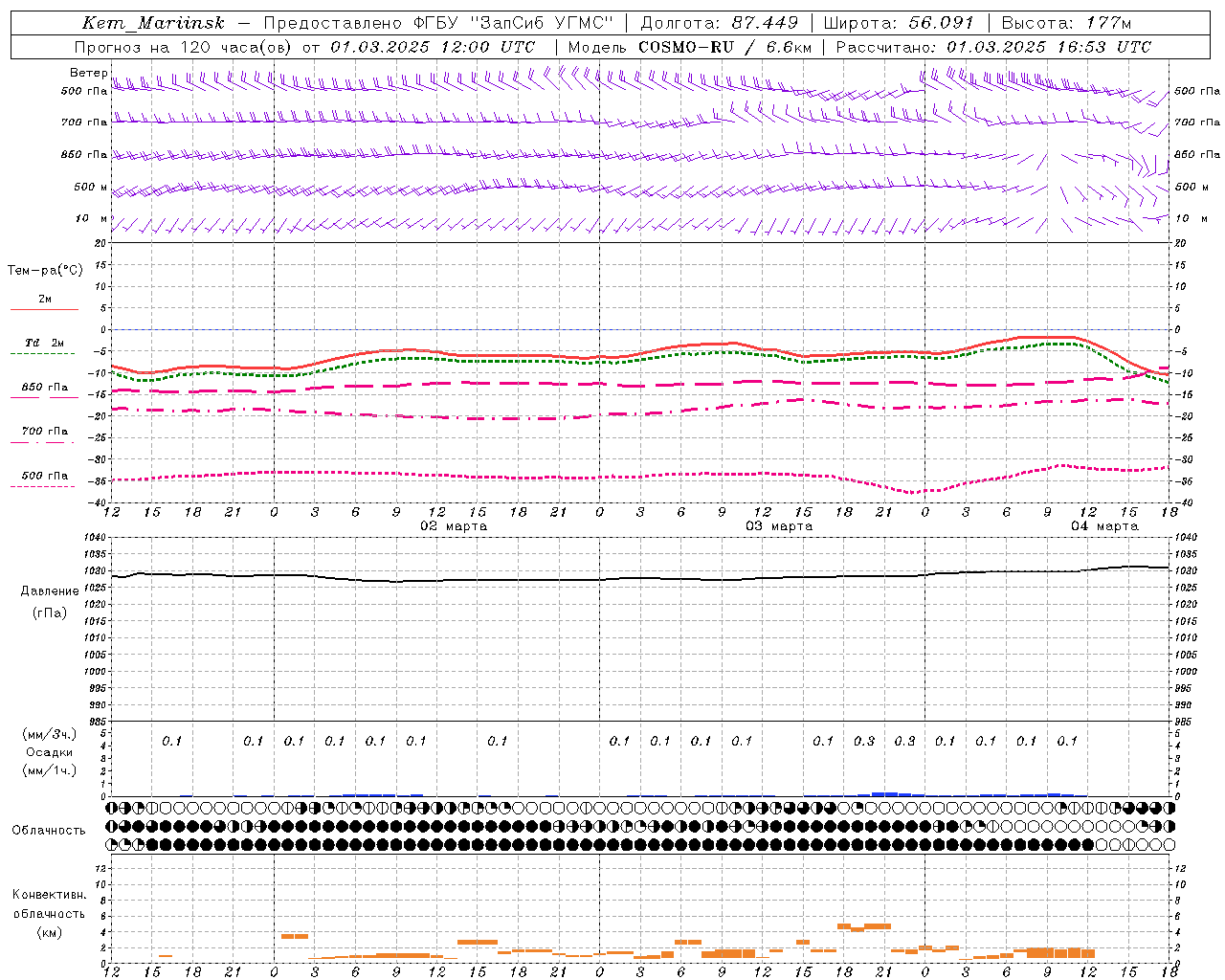1225x980 pixels.
Task: Select forecast start time 01.03.2025 12:00 UTC
Action: (433, 47)
